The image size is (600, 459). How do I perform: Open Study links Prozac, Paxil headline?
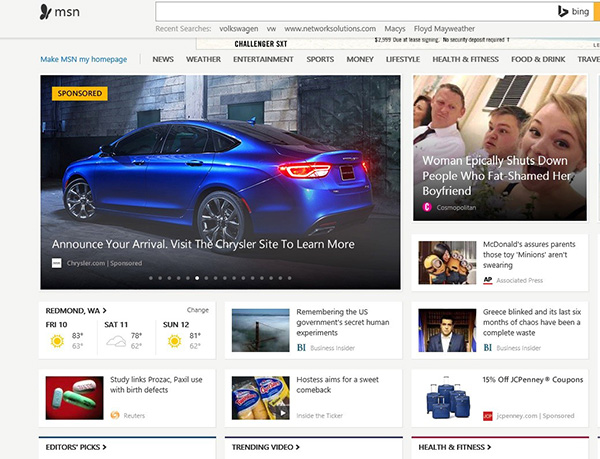[x=156, y=384]
